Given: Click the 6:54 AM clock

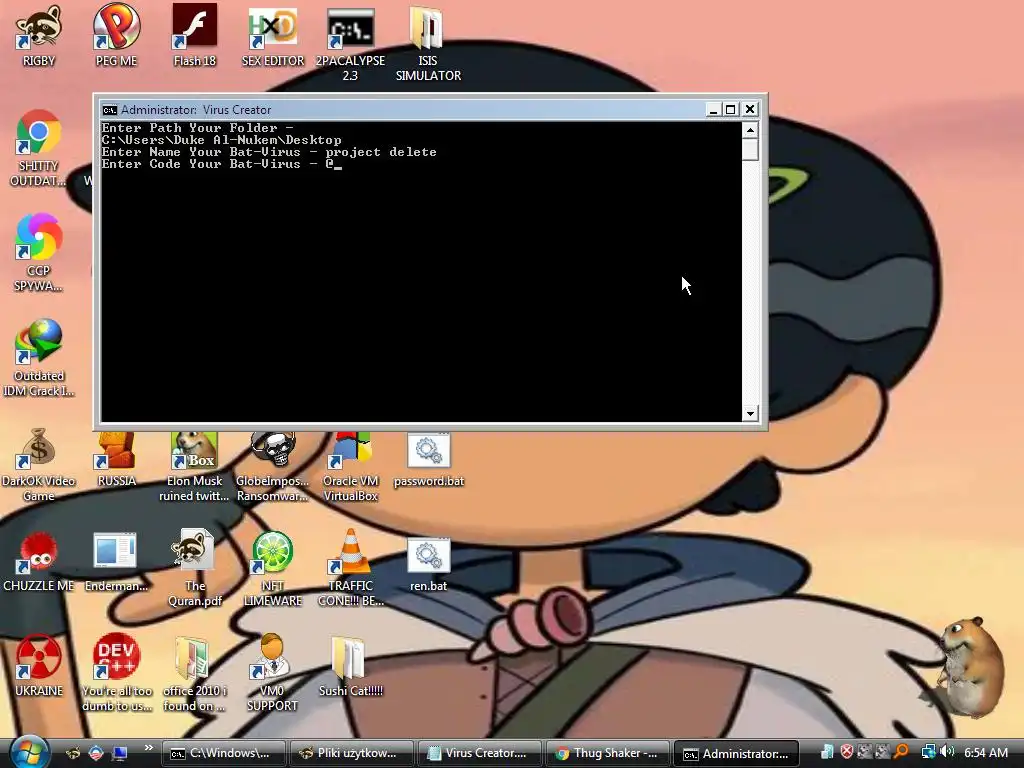Looking at the screenshot, I should (x=985, y=752).
